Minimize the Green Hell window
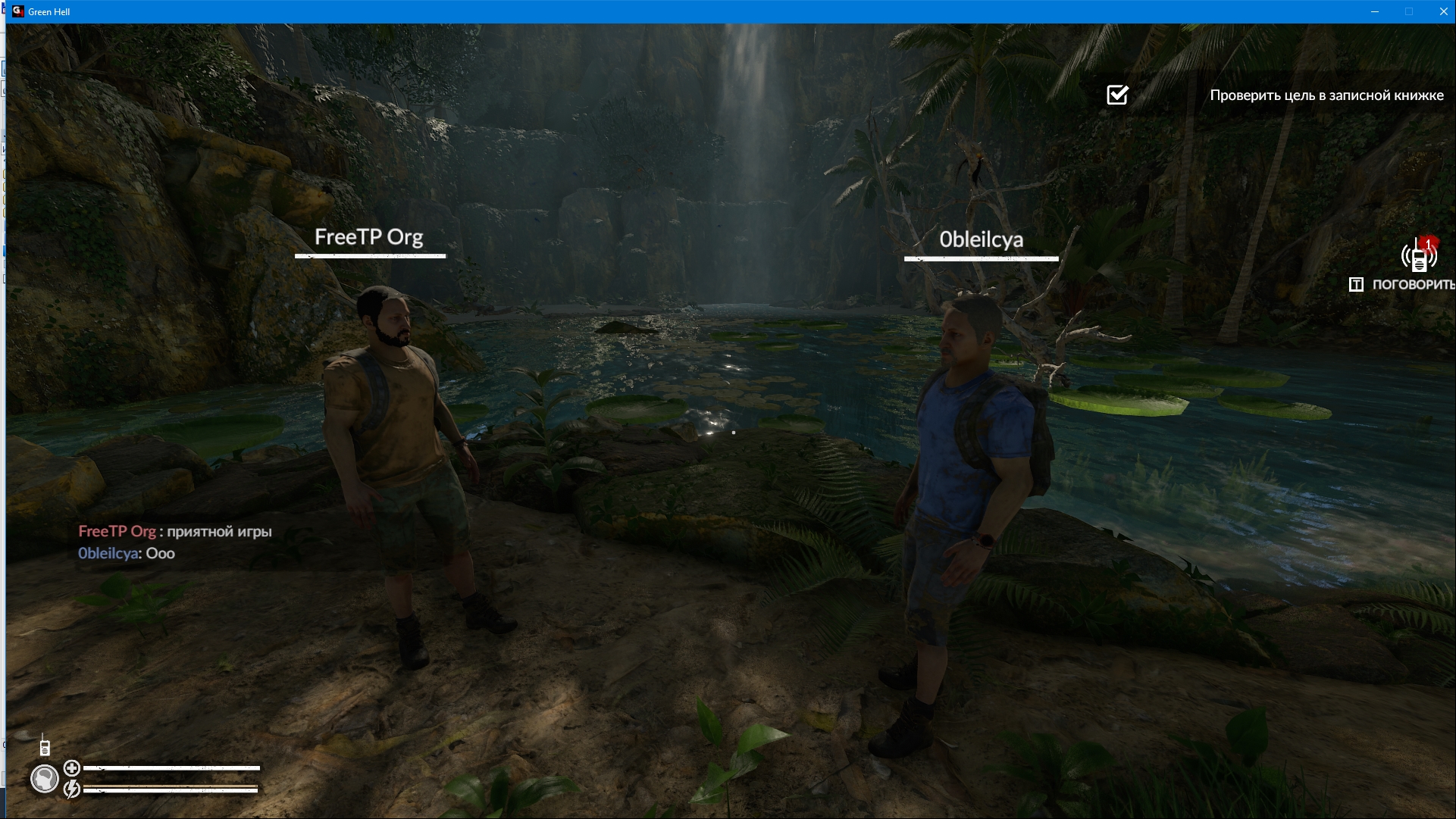Viewport: 1456px width, 819px height. pyautogui.click(x=1375, y=11)
